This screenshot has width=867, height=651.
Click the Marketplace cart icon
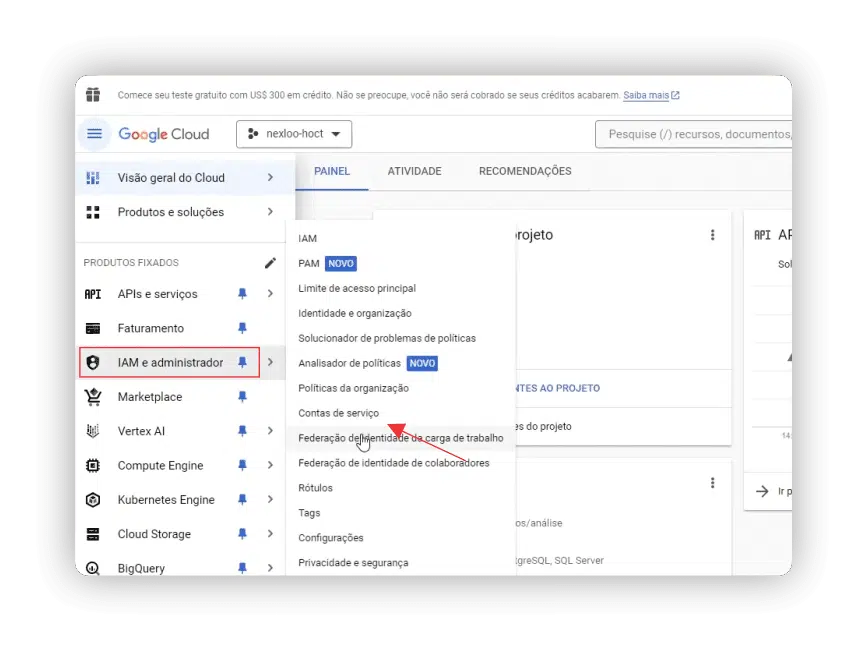click(x=93, y=397)
